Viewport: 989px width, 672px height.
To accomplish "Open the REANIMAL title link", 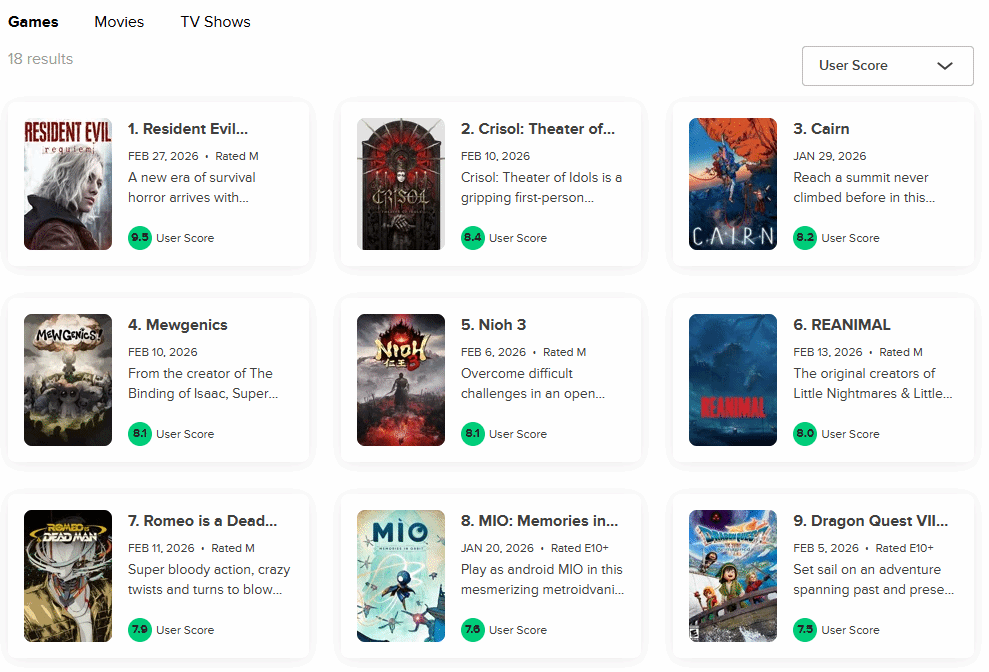I will 841,325.
